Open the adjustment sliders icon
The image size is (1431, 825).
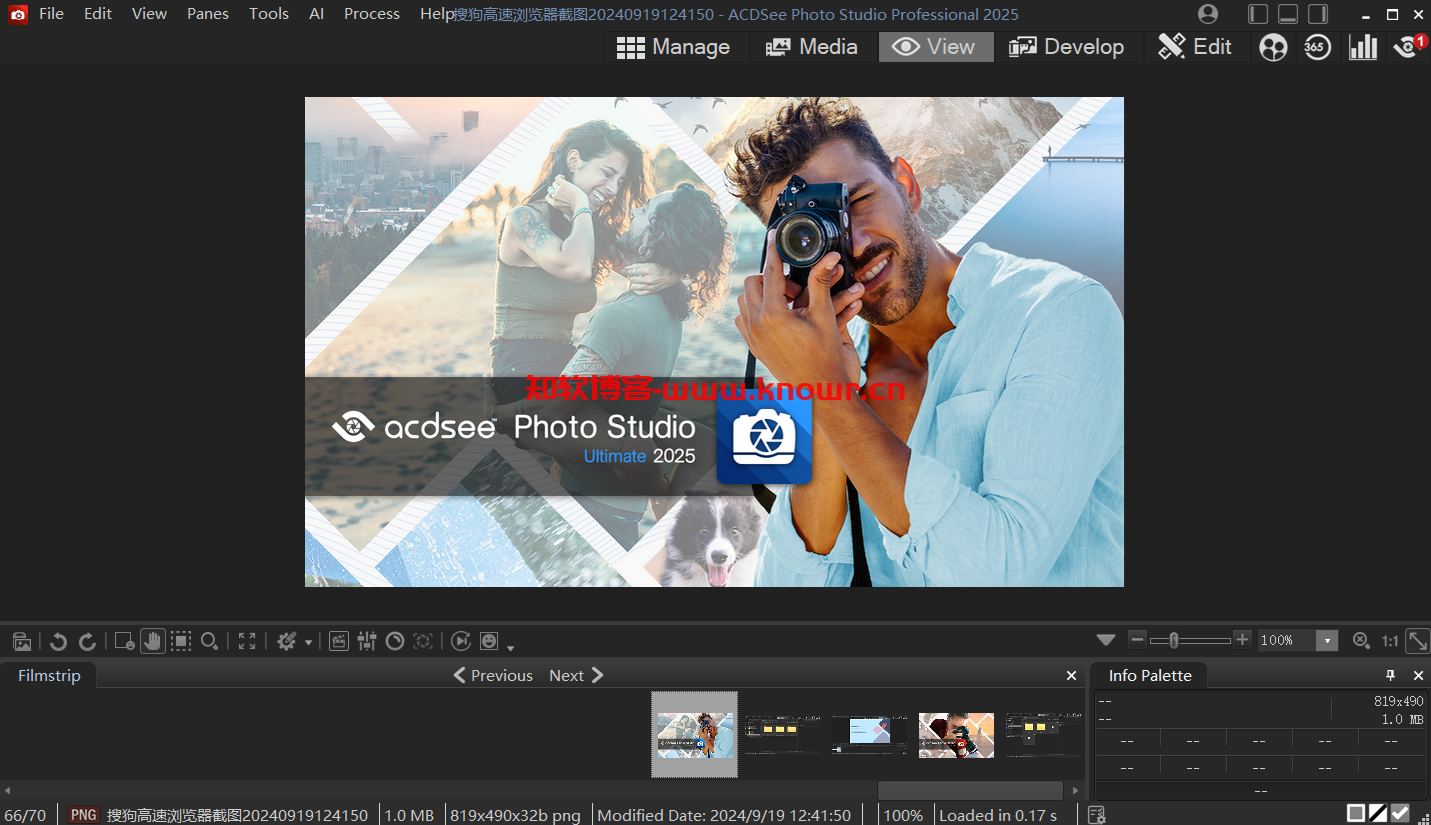pos(367,641)
